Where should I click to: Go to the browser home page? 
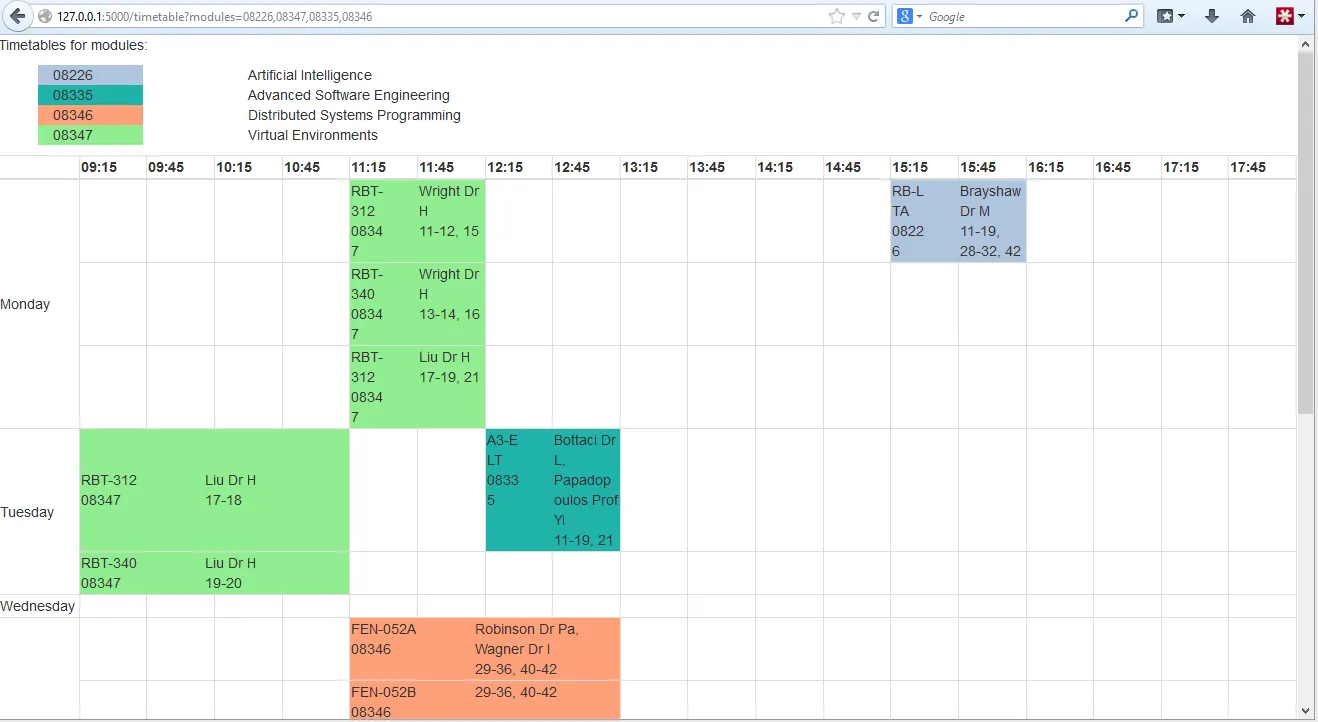pos(1247,16)
